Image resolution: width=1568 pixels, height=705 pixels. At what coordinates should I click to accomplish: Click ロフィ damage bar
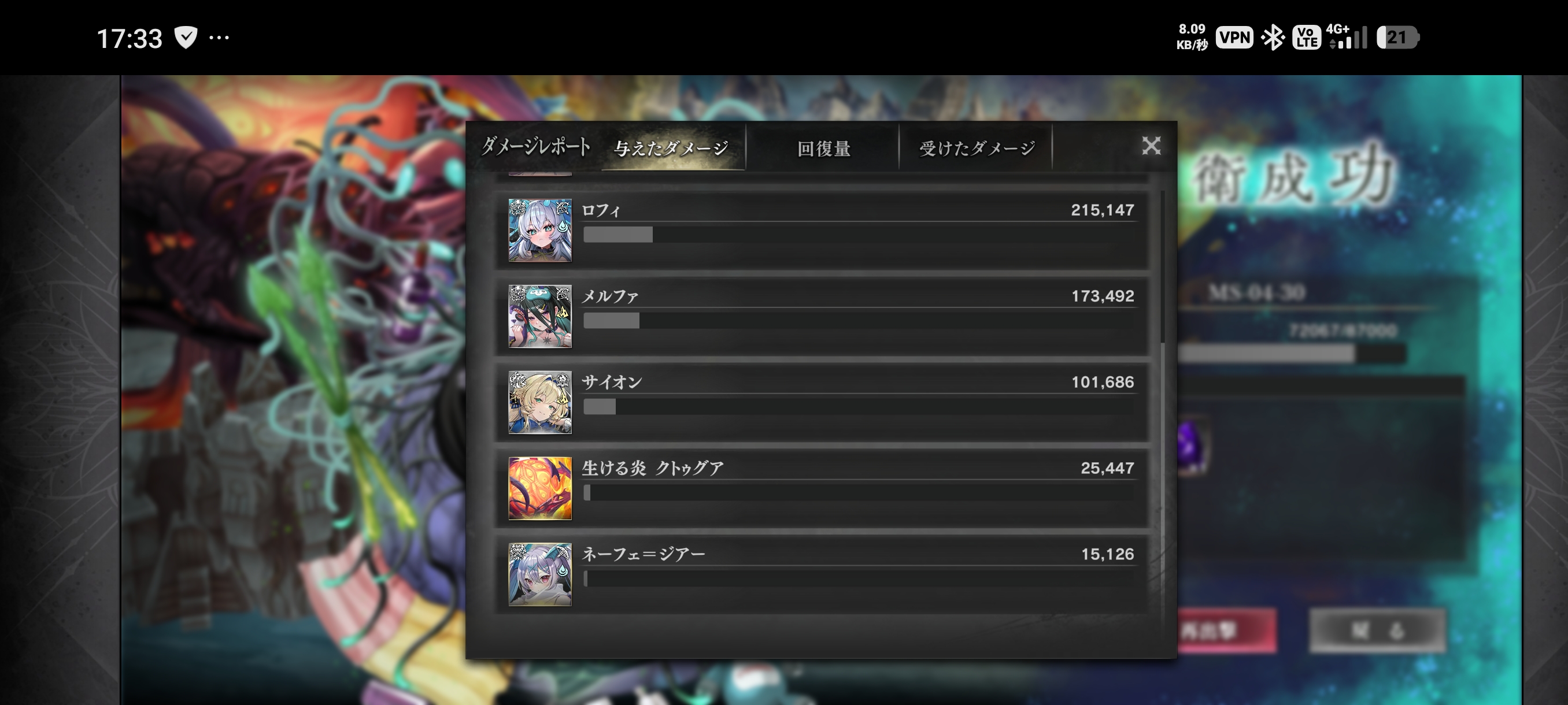coord(858,234)
